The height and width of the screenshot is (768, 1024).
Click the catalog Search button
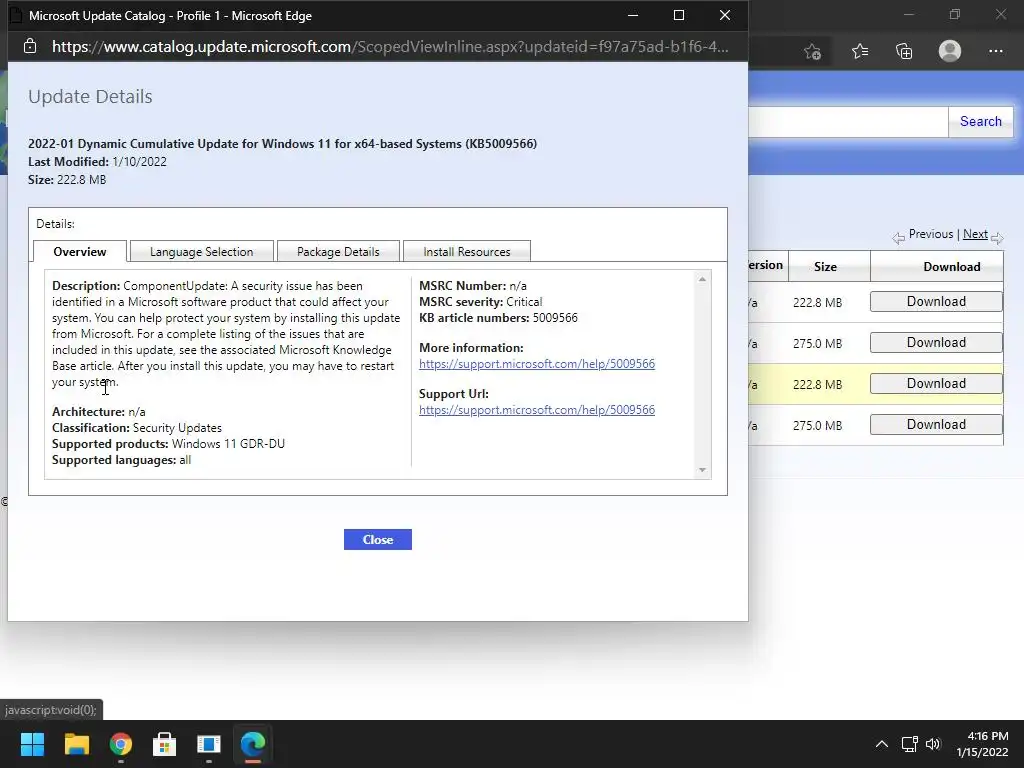click(980, 121)
